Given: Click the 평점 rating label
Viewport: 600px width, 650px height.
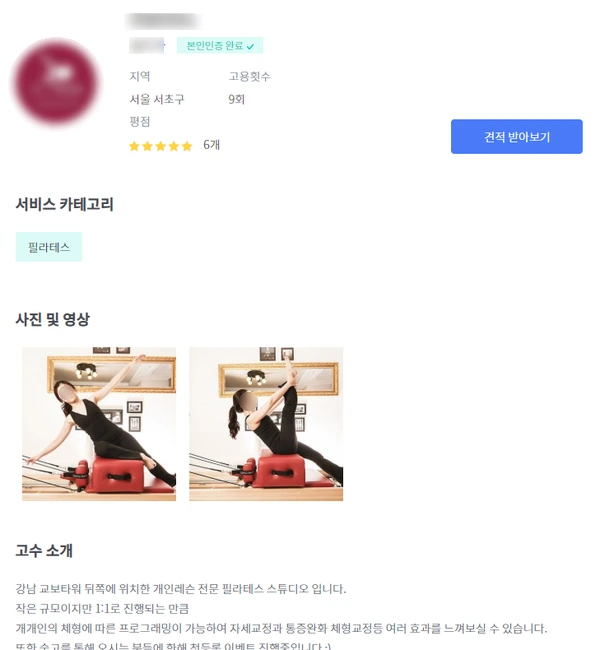Looking at the screenshot, I should tap(140, 121).
